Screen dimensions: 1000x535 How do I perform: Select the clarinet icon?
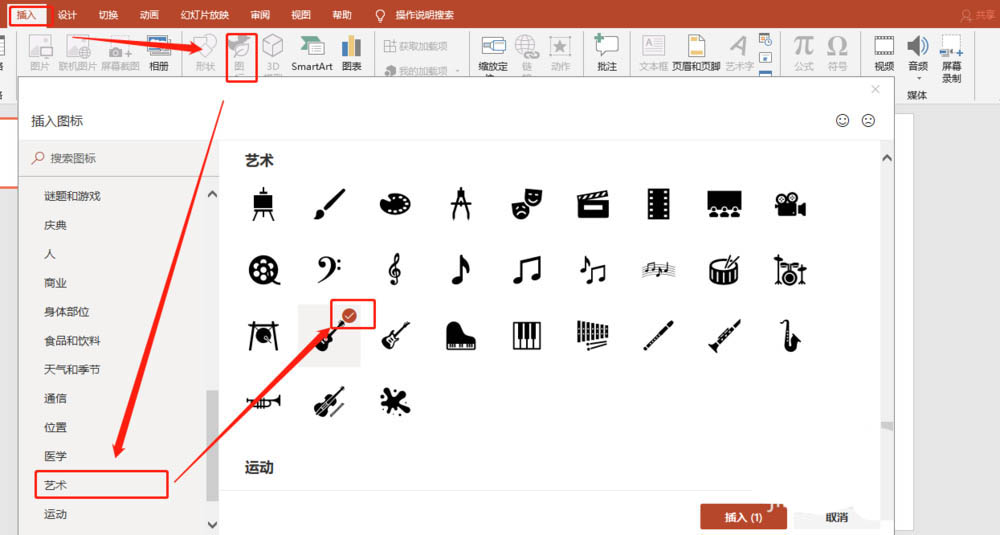point(724,335)
